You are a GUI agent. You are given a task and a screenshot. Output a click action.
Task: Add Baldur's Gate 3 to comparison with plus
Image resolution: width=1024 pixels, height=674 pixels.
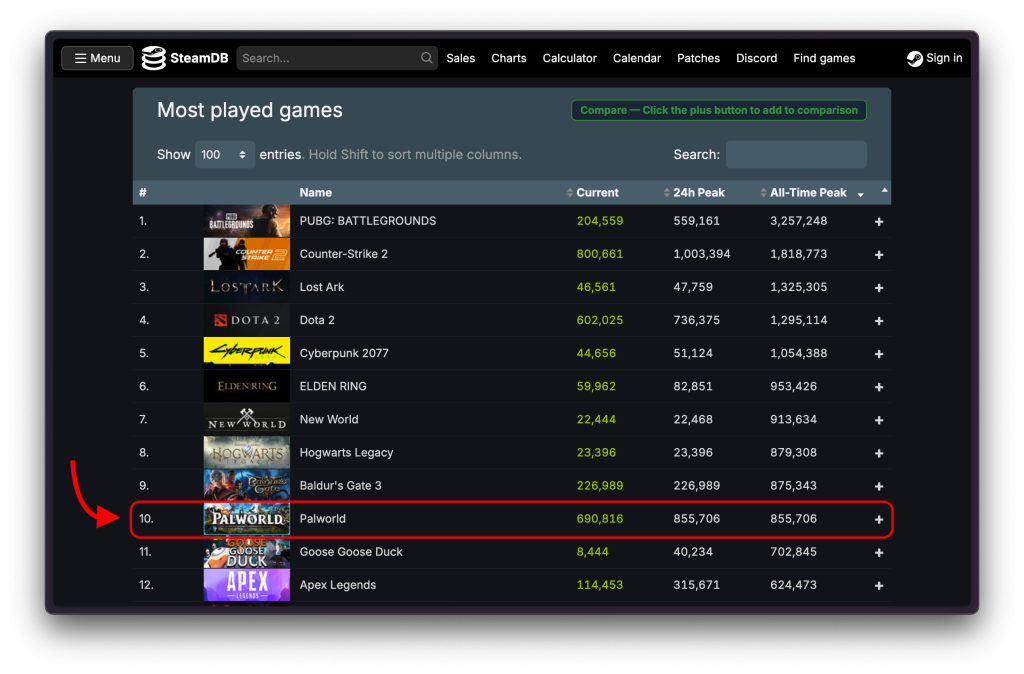(x=879, y=487)
